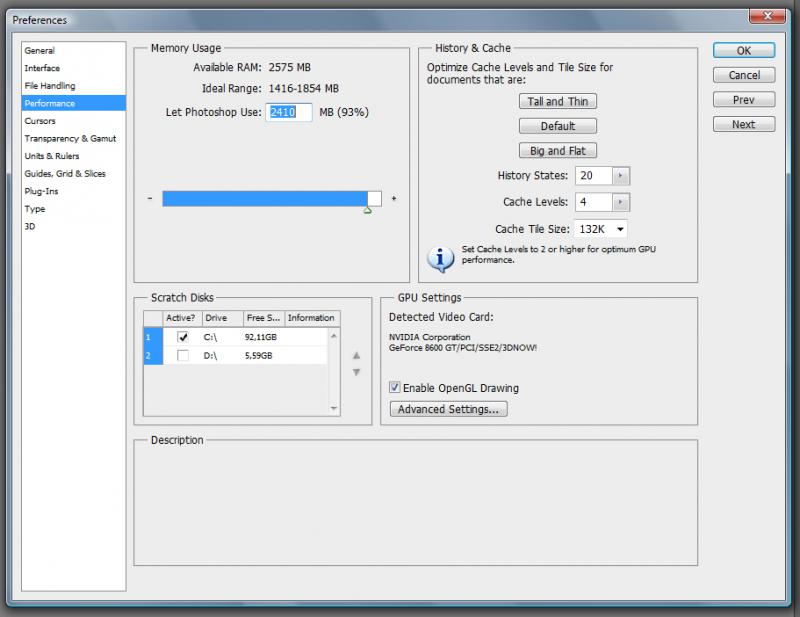Apply the Default cache preset

click(558, 126)
